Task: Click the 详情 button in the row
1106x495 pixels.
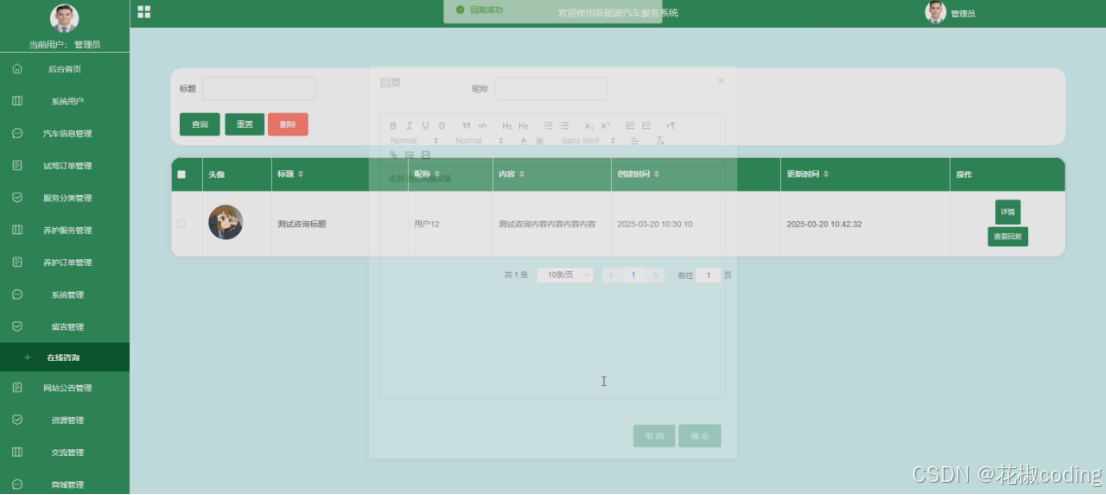Action: 1008,212
